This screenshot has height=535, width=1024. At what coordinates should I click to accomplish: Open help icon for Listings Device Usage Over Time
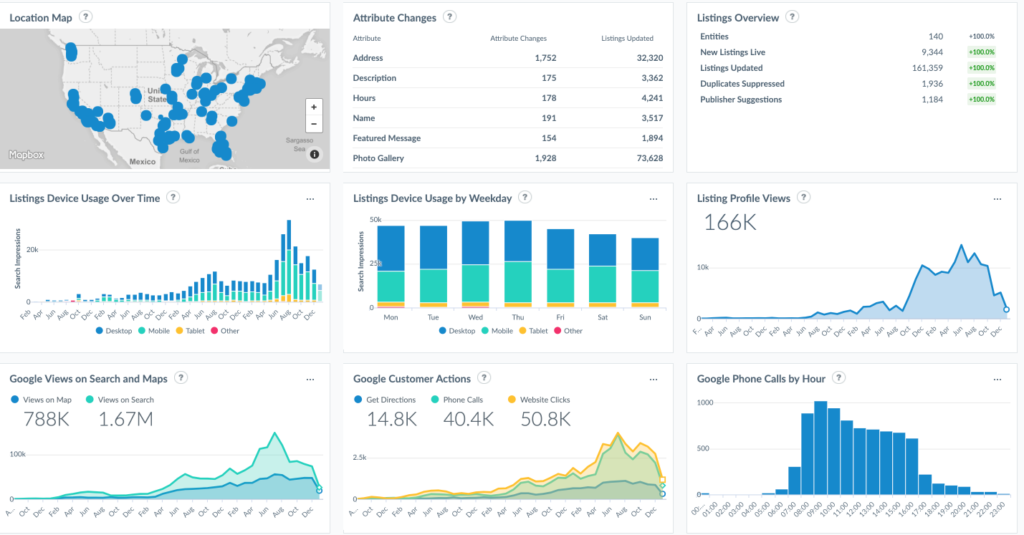173,197
